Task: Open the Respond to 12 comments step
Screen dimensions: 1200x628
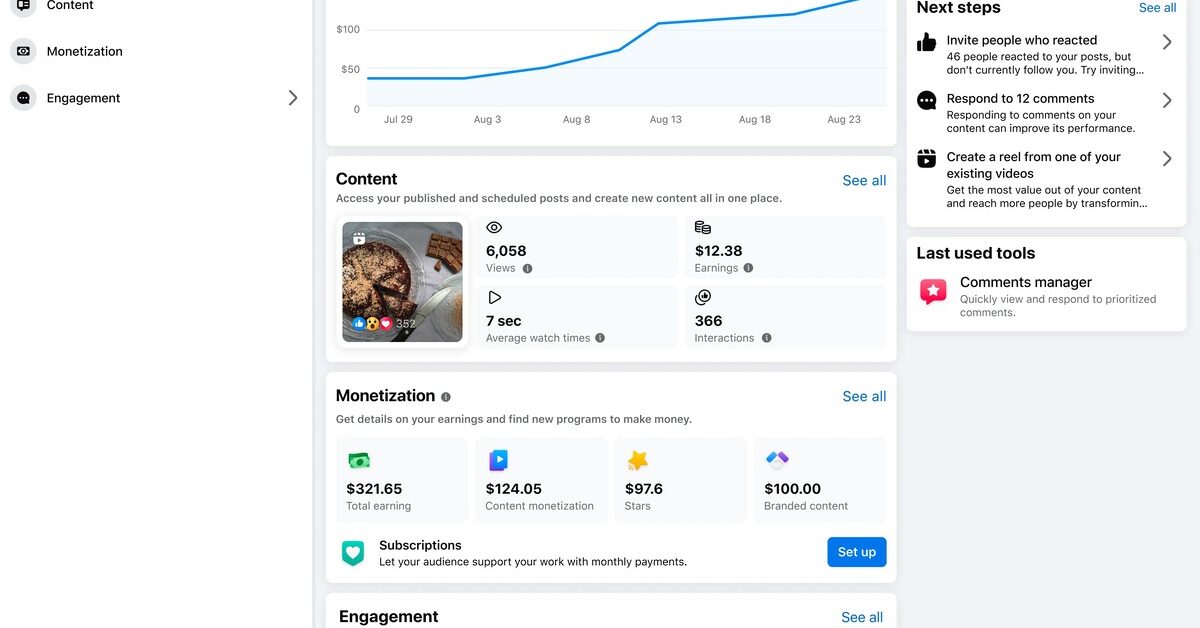Action: [x=1166, y=99]
